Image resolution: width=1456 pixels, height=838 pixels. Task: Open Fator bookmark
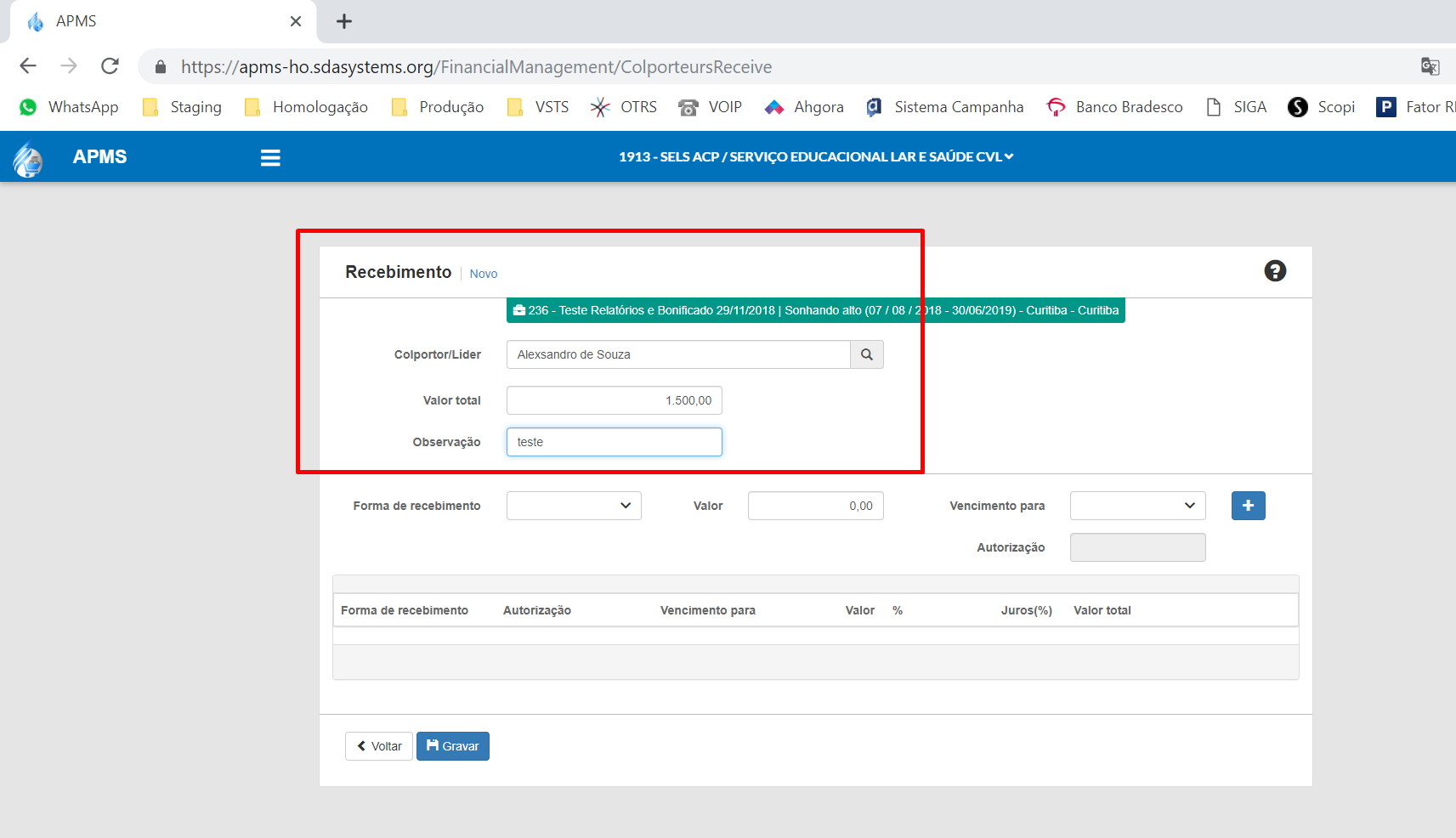[1415, 107]
